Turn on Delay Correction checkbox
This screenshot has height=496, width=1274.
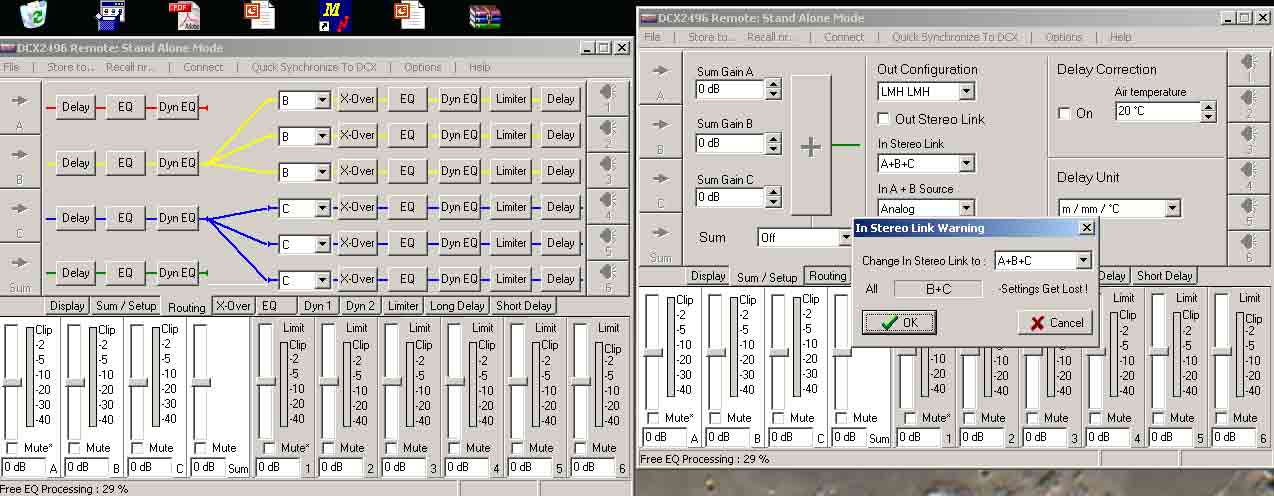click(x=1064, y=113)
